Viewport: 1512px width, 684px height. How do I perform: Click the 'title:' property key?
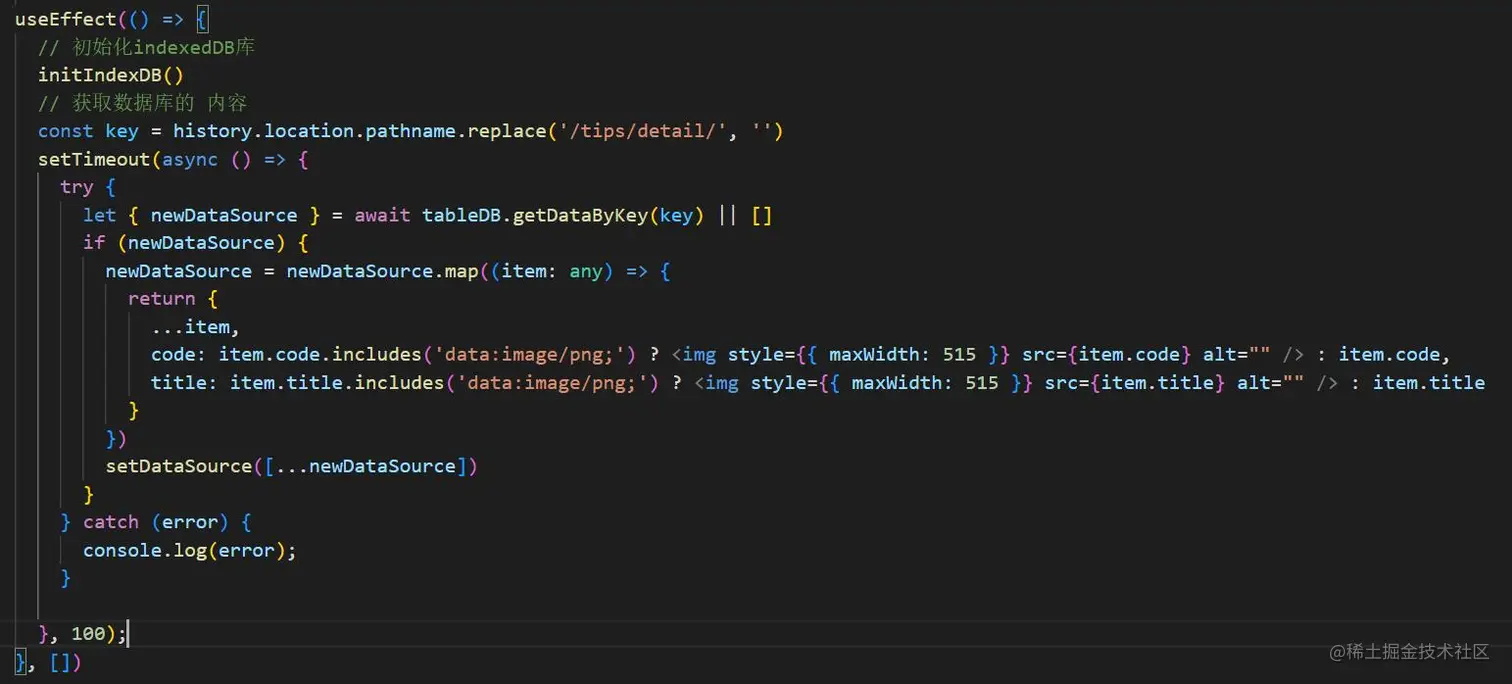[185, 382]
